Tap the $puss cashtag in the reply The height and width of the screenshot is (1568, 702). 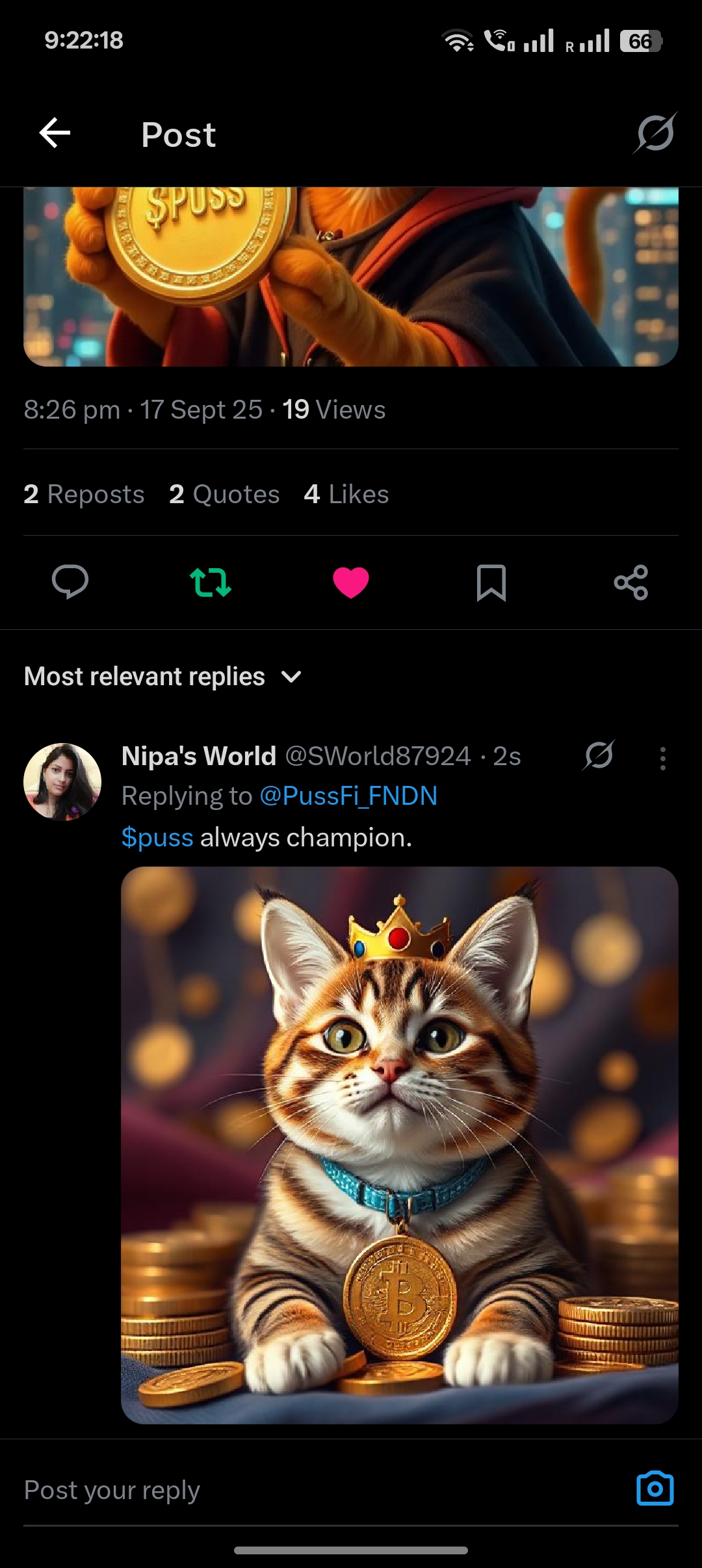point(157,838)
